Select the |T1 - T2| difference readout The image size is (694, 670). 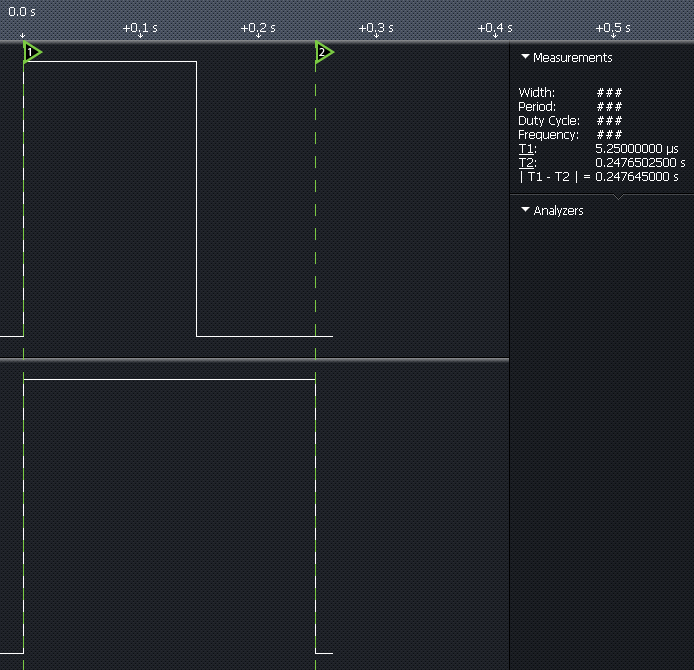pyautogui.click(x=598, y=177)
